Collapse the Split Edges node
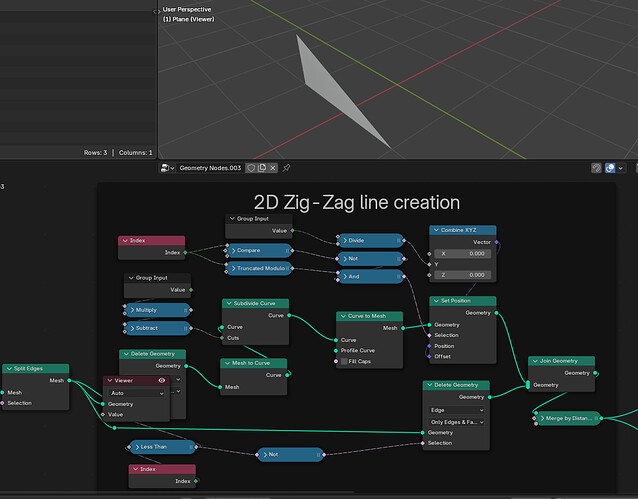638x499 pixels. tap(9, 369)
